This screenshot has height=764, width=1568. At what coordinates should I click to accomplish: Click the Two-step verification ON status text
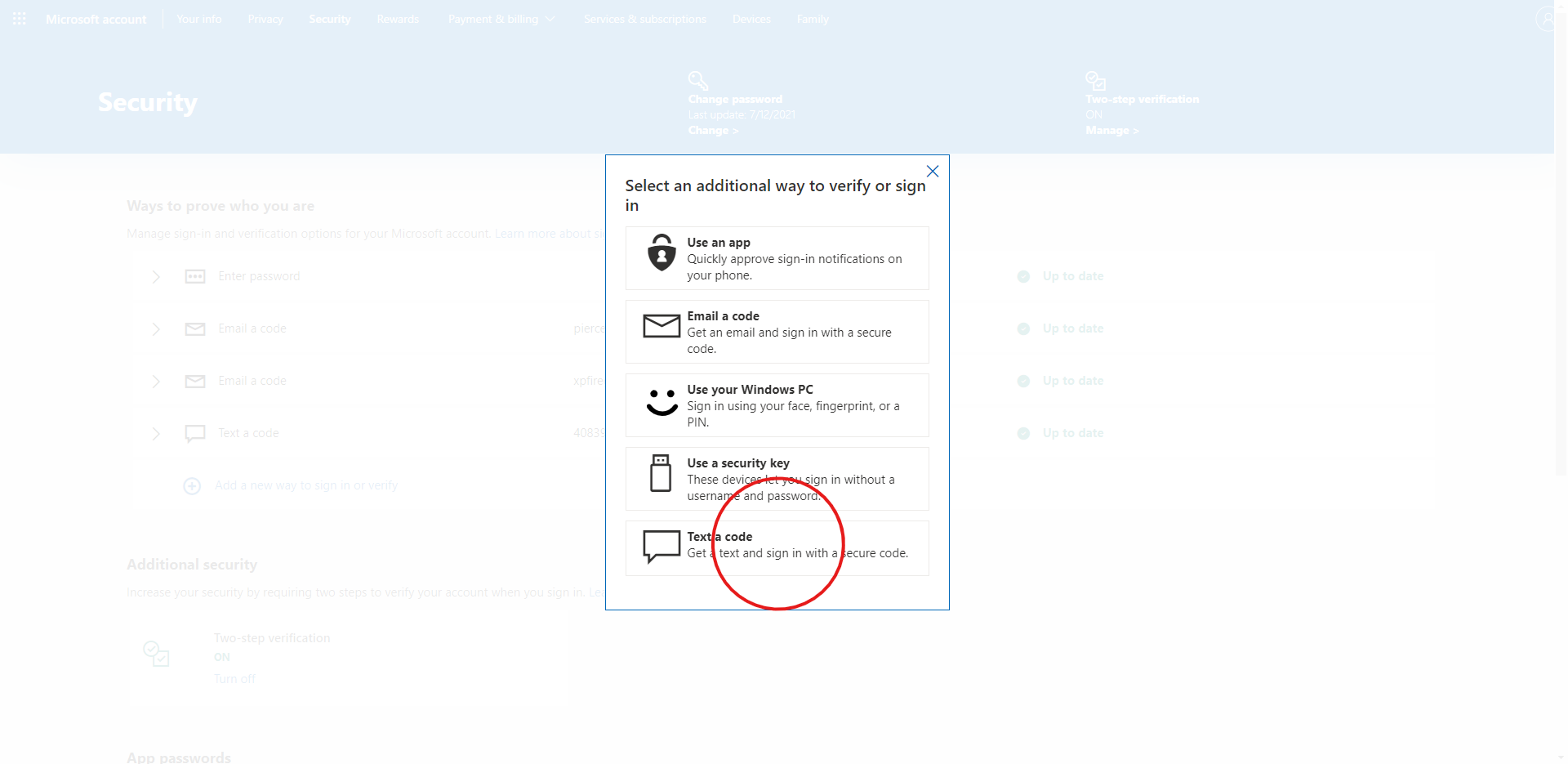(222, 657)
